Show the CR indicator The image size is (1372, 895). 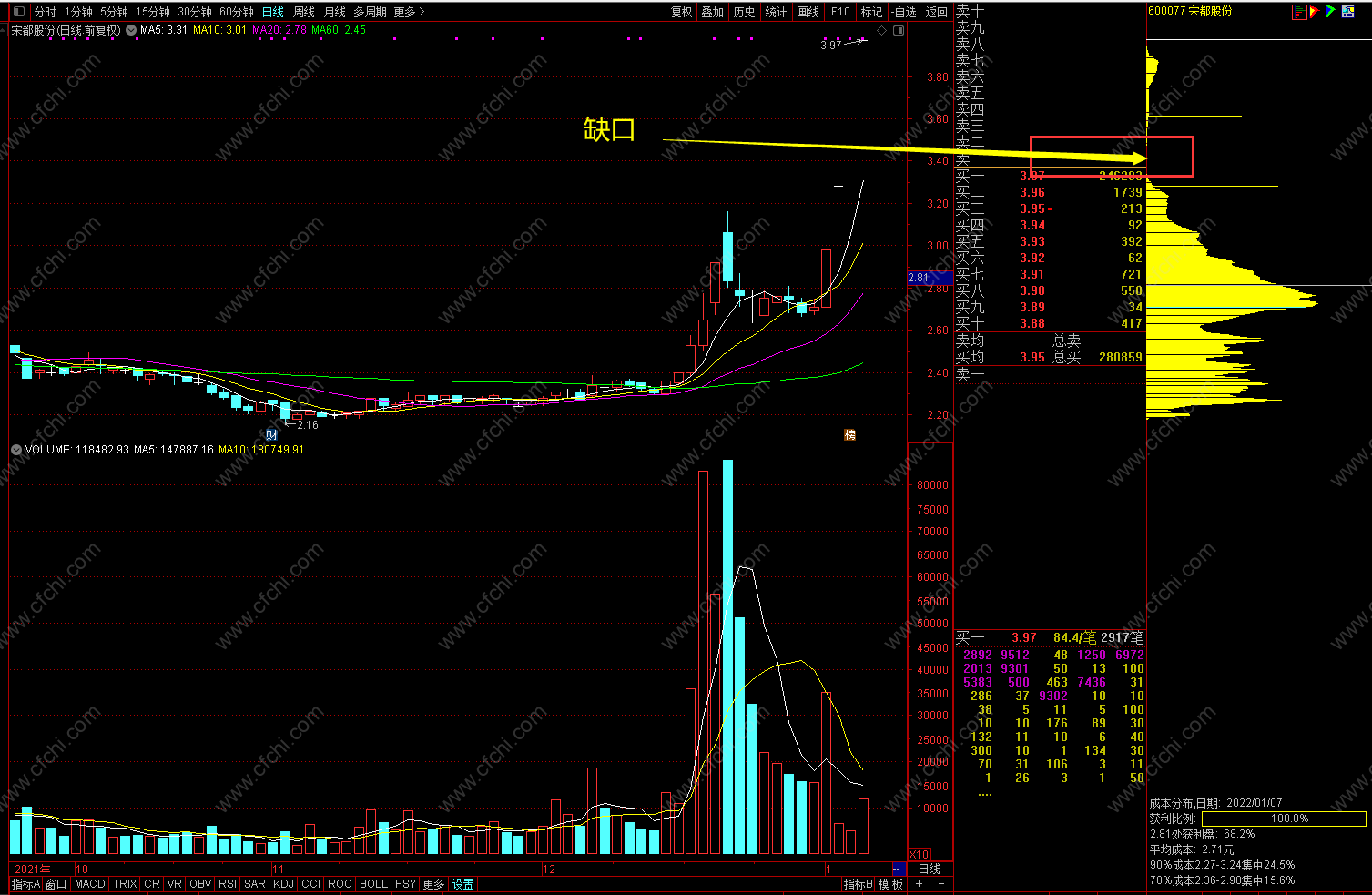[x=152, y=884]
